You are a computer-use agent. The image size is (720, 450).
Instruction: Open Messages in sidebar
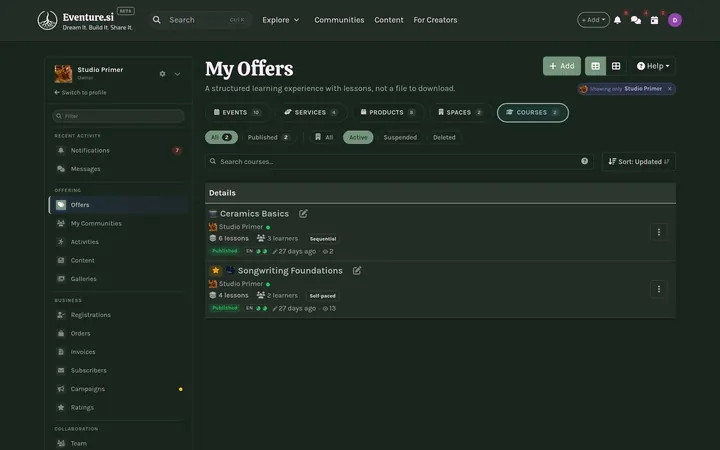pyautogui.click(x=118, y=169)
